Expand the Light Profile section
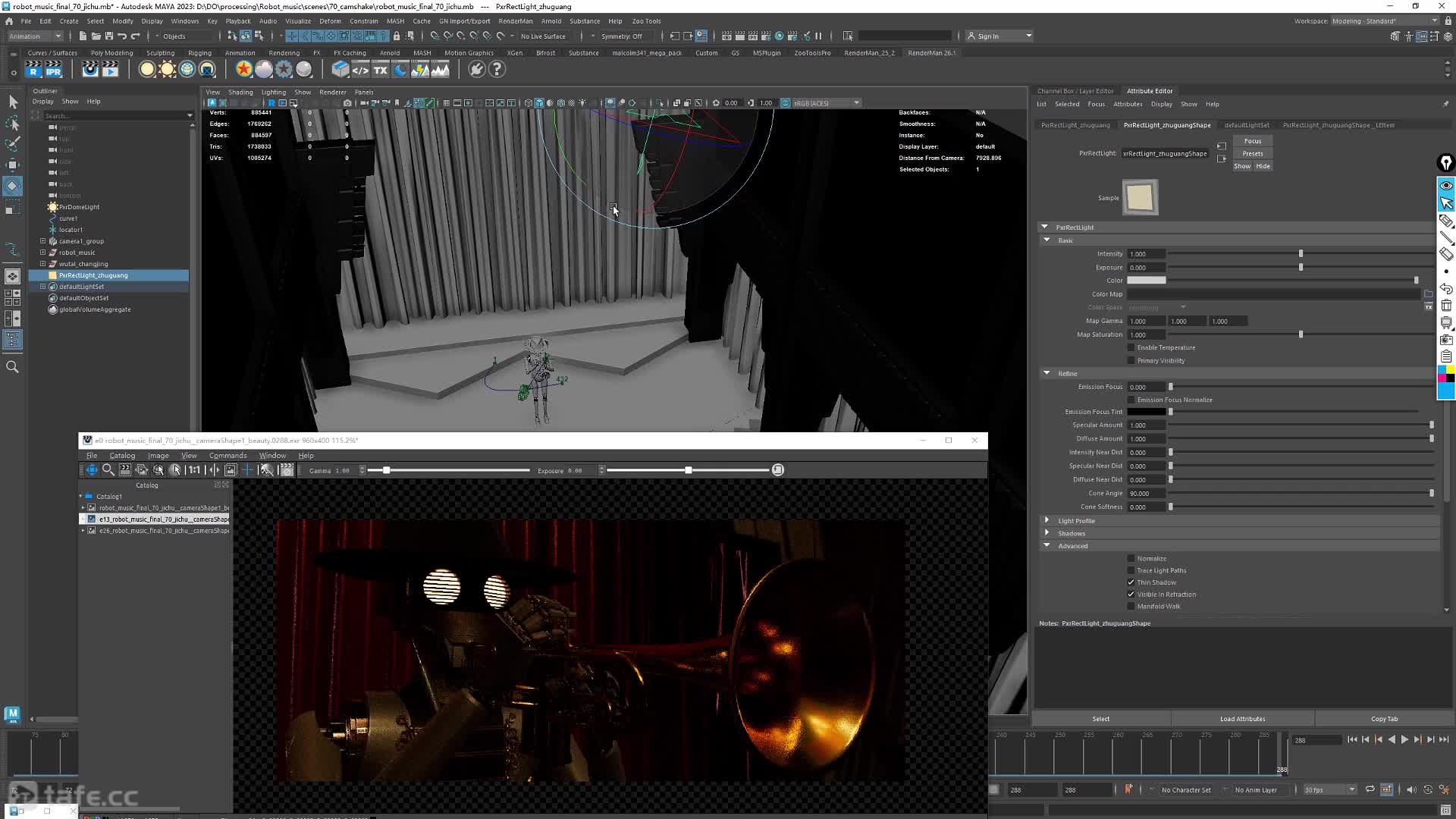This screenshot has height=819, width=1456. (x=1047, y=521)
